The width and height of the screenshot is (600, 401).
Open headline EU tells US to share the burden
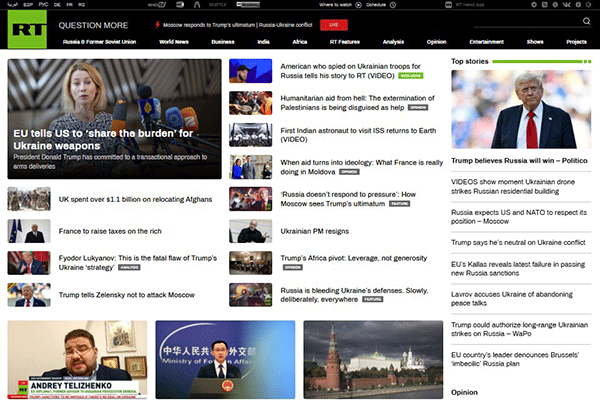[103, 139]
